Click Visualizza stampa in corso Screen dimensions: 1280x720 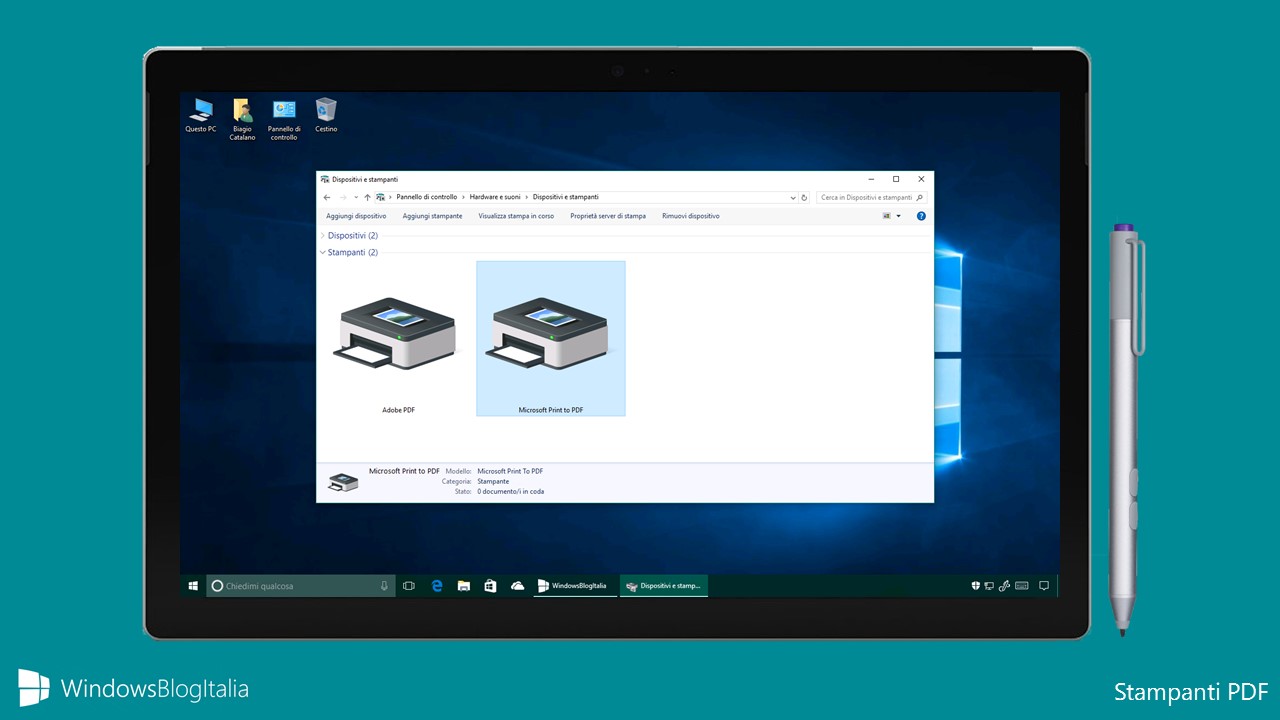pos(516,216)
